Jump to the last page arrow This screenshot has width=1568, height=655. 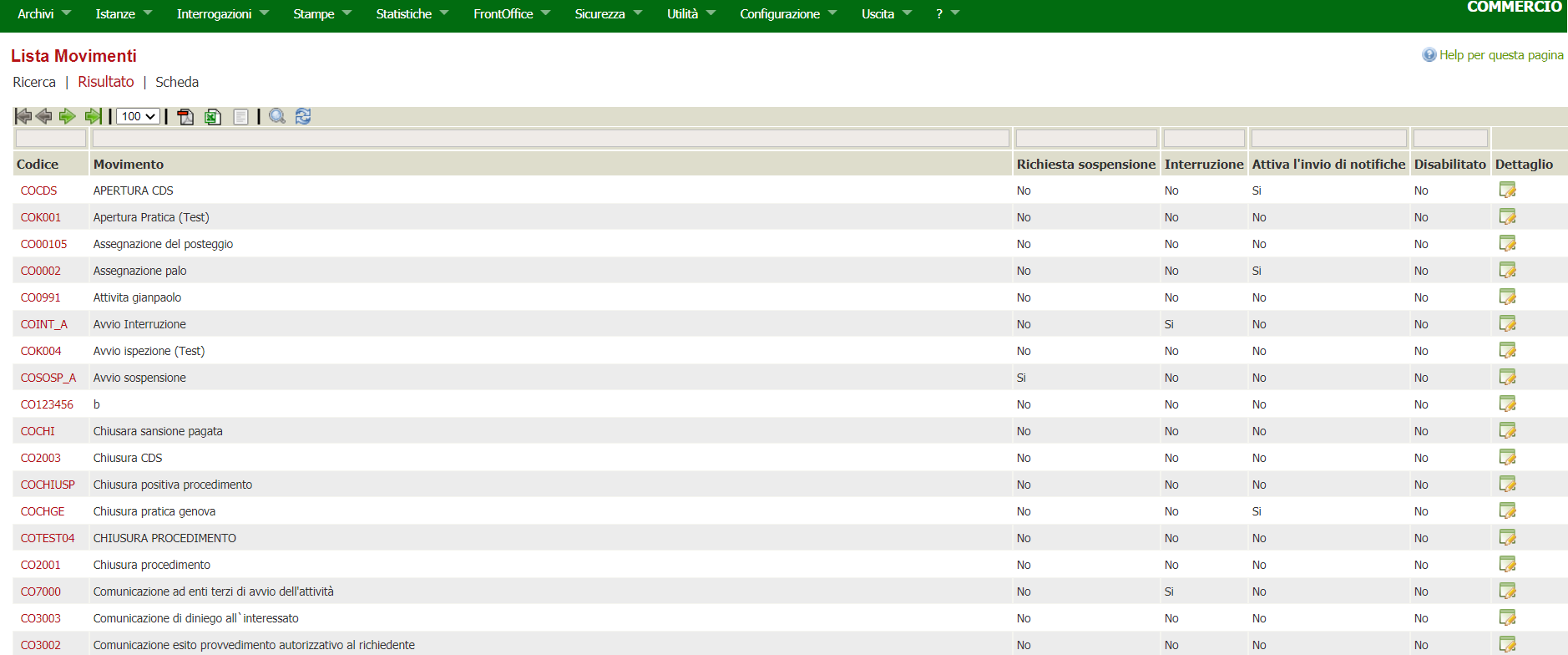point(93,116)
